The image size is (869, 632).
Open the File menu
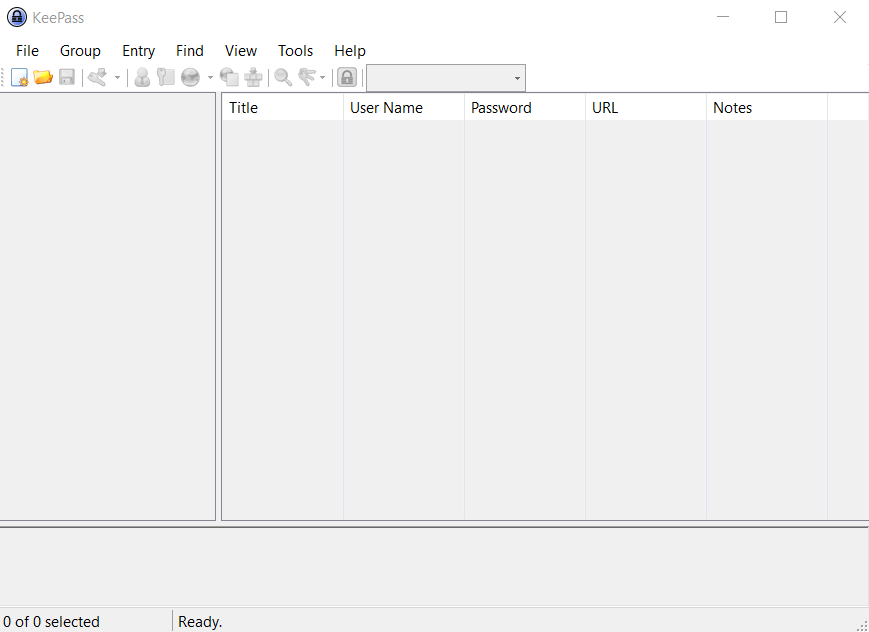point(27,50)
